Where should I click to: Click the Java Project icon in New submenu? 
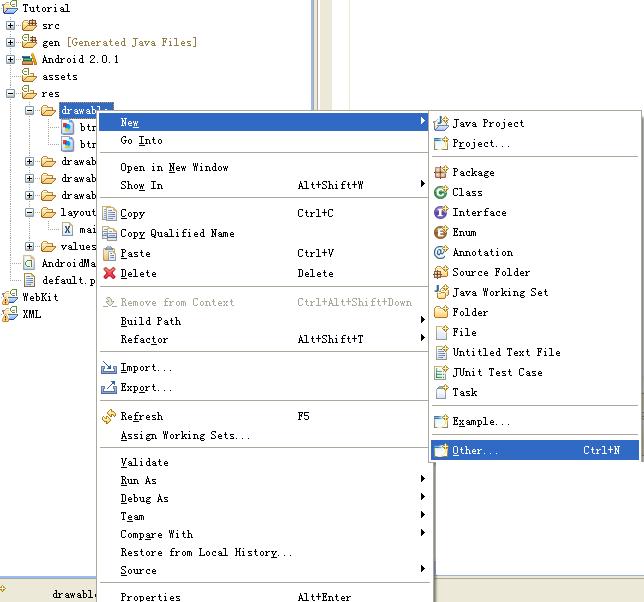(441, 123)
